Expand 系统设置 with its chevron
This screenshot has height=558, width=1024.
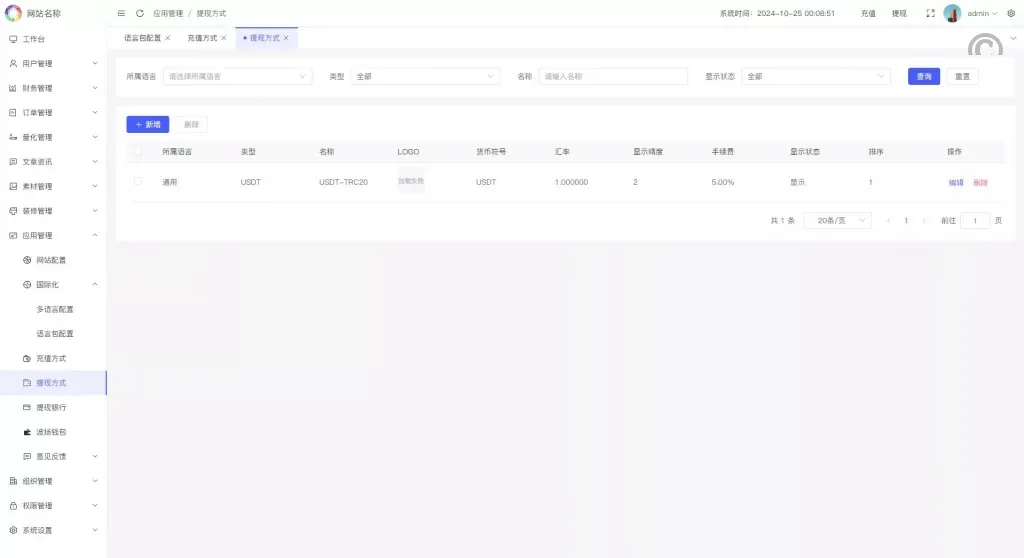pyautogui.click(x=95, y=530)
